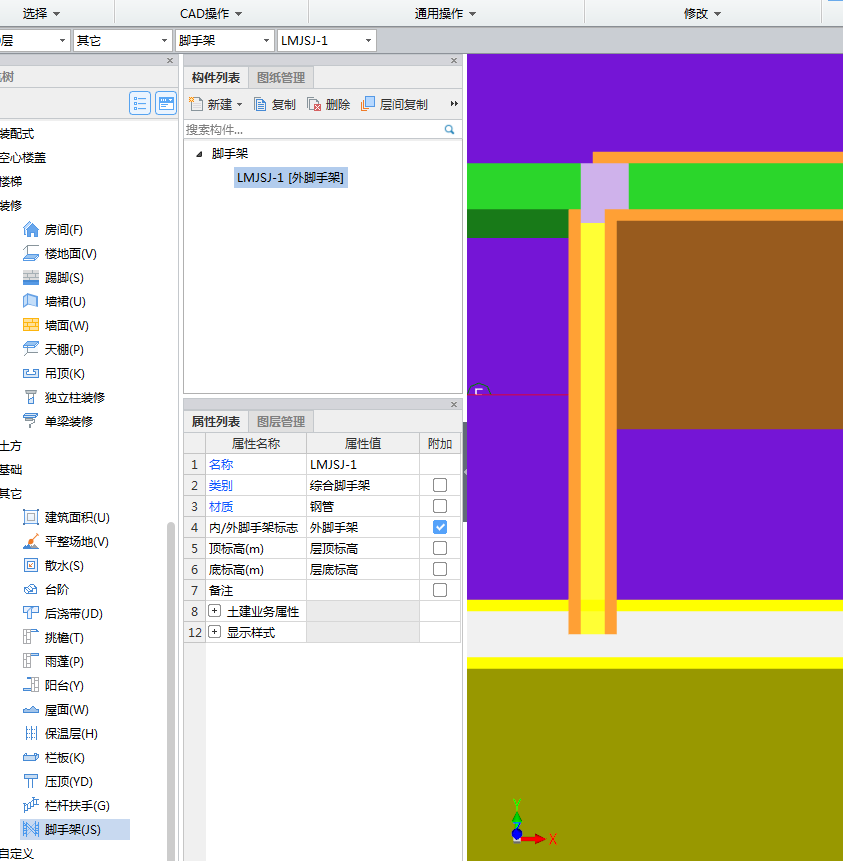Switch to the 图纸管理 tab
The width and height of the screenshot is (843, 861).
(281, 77)
